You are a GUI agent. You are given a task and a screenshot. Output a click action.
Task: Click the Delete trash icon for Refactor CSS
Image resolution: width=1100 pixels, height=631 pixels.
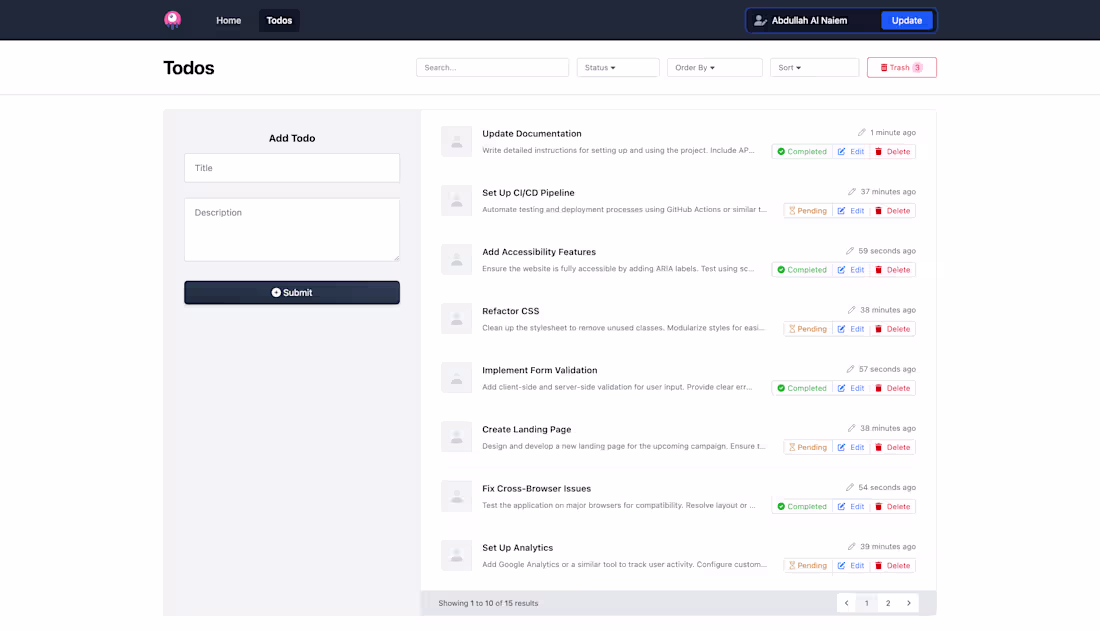879,328
